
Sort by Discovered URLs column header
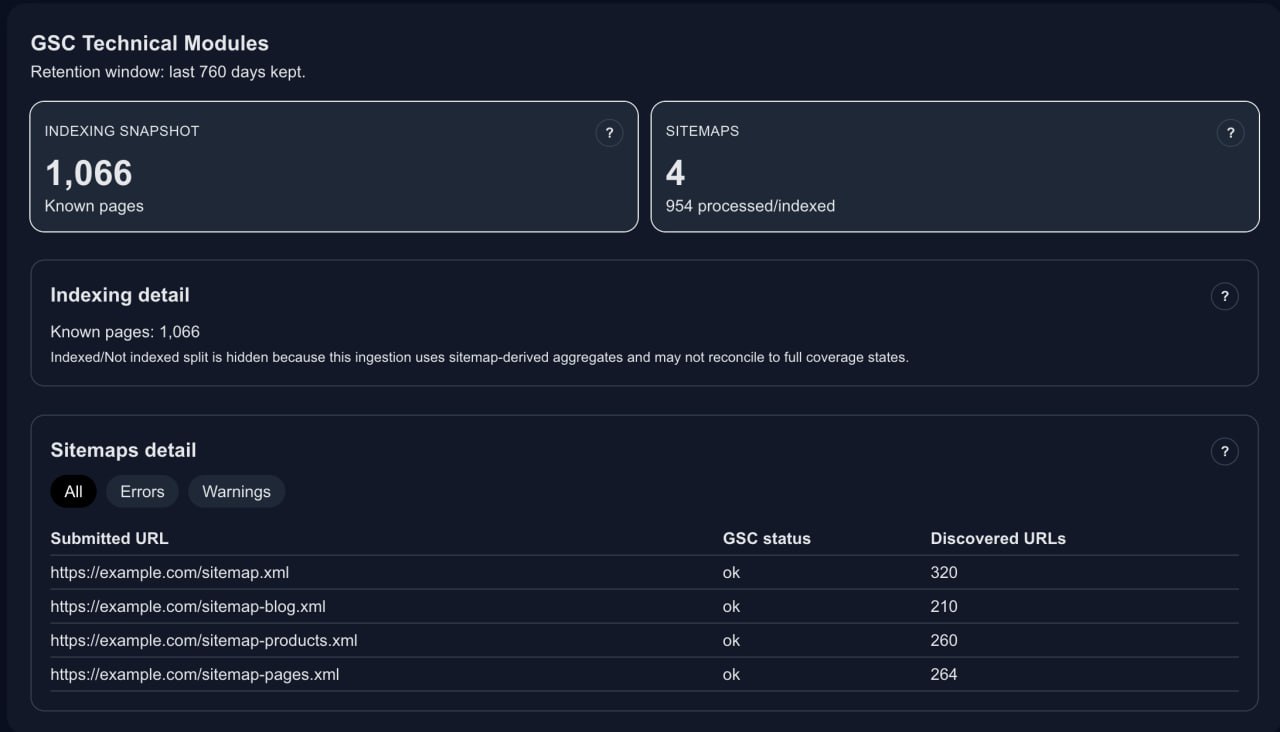(997, 539)
